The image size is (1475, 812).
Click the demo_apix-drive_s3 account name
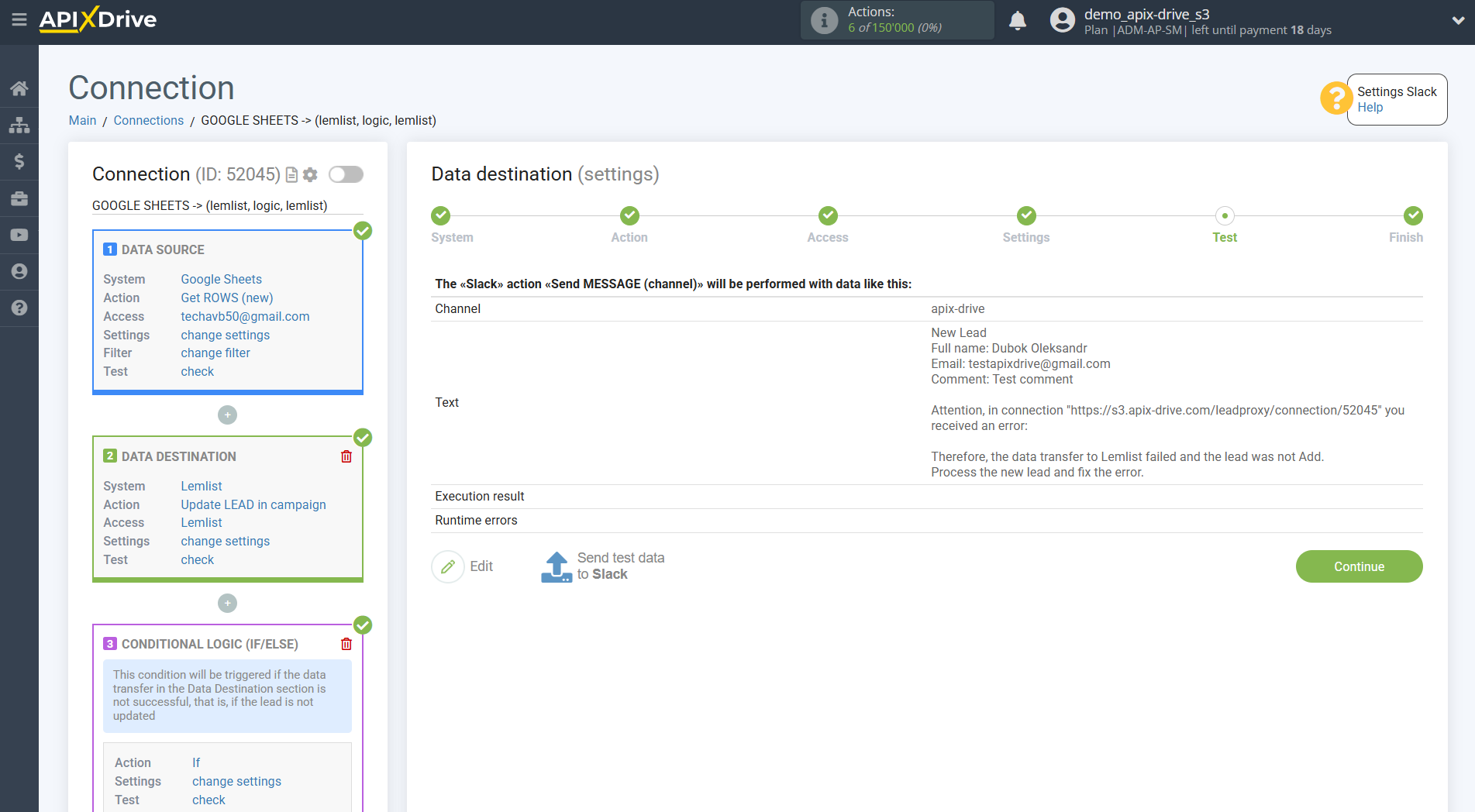coord(1146,14)
